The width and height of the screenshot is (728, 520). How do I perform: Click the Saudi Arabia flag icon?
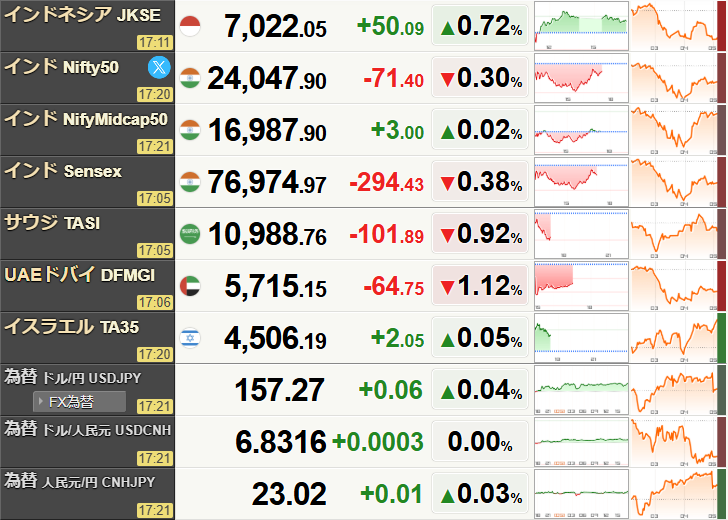190,234
